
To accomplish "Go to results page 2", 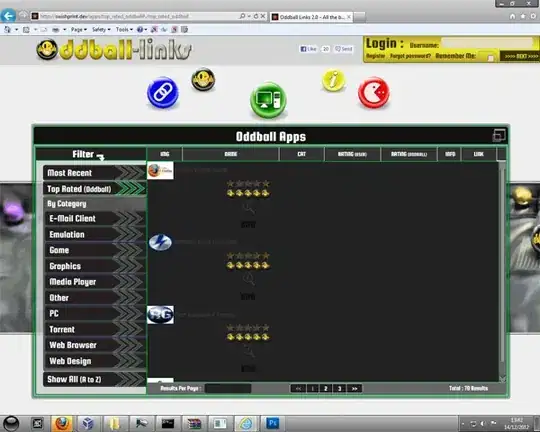I will 325,389.
